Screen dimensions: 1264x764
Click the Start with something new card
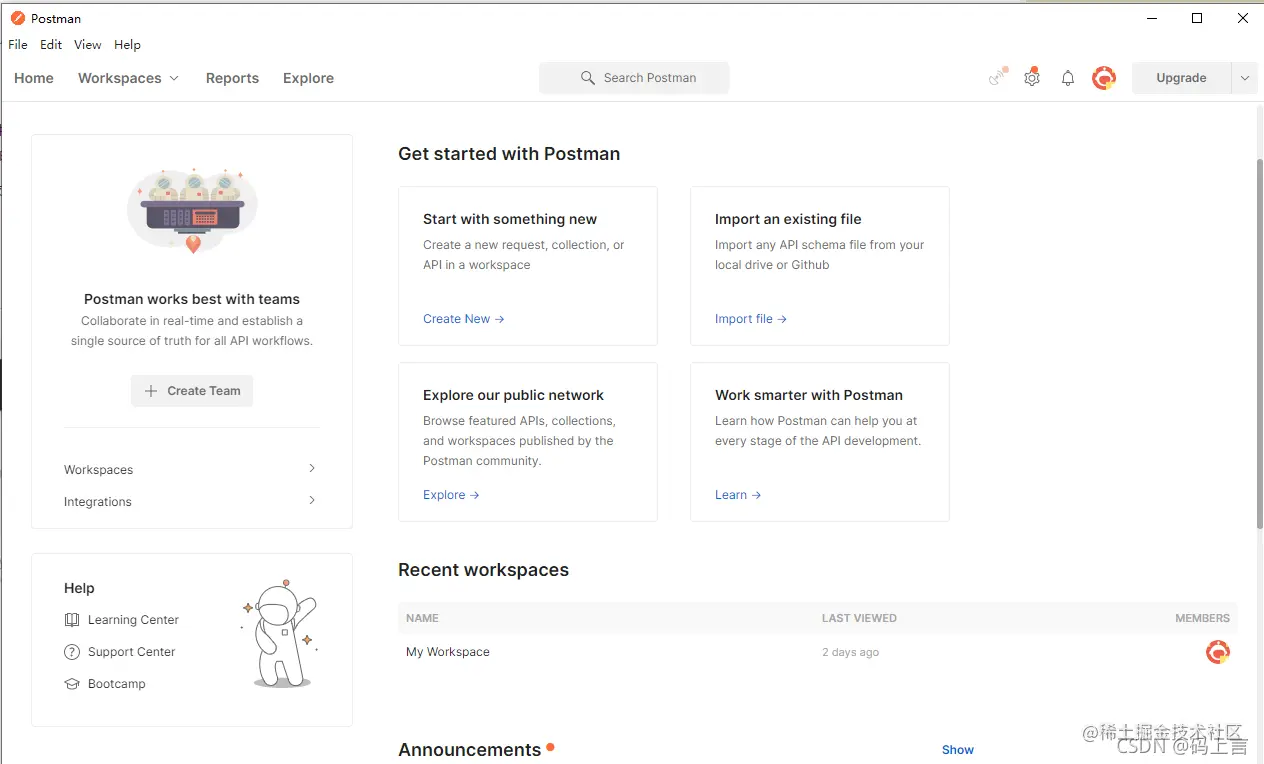point(528,266)
